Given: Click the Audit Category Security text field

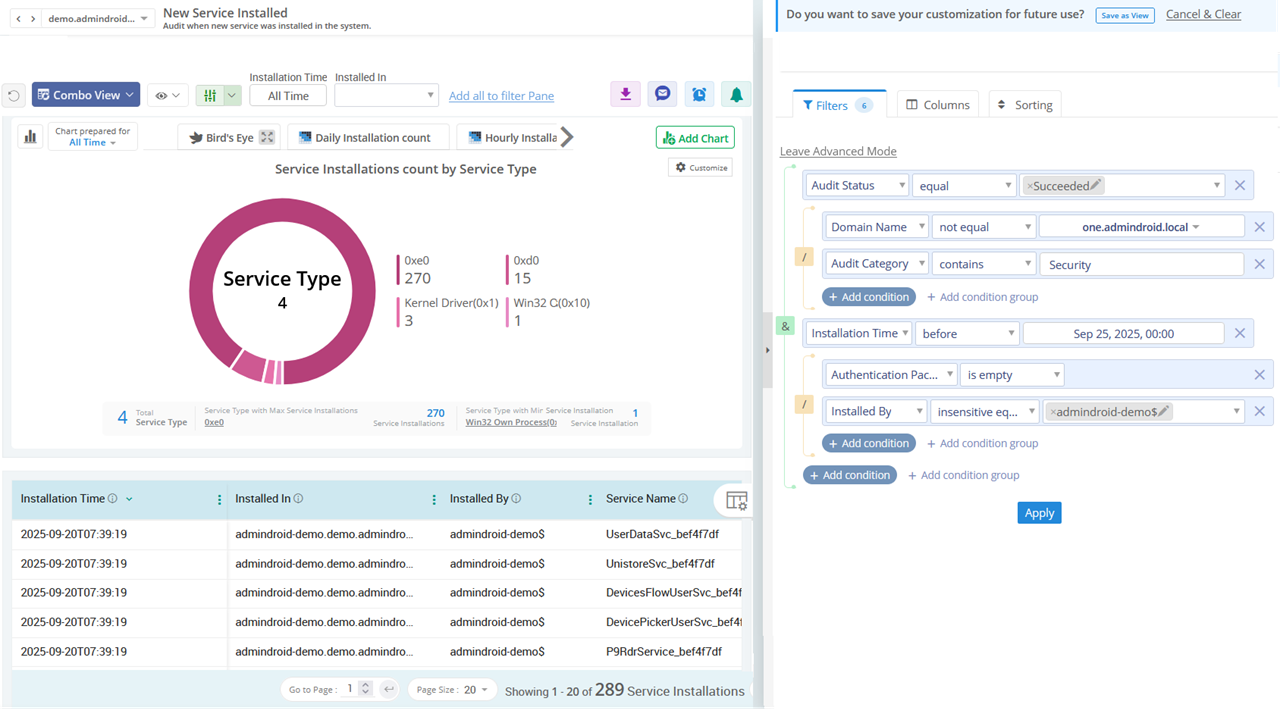Looking at the screenshot, I should 1140,264.
